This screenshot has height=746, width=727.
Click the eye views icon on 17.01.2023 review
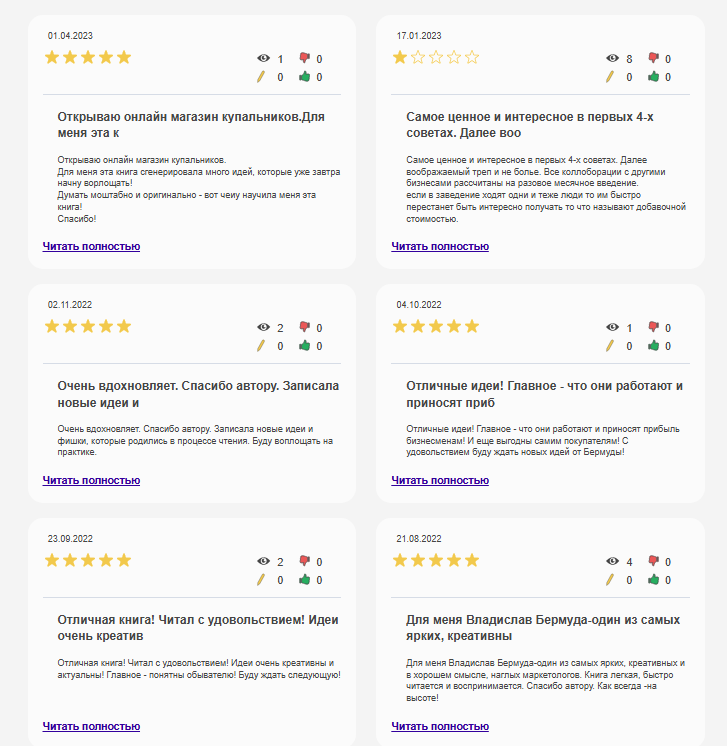pyautogui.click(x=612, y=58)
